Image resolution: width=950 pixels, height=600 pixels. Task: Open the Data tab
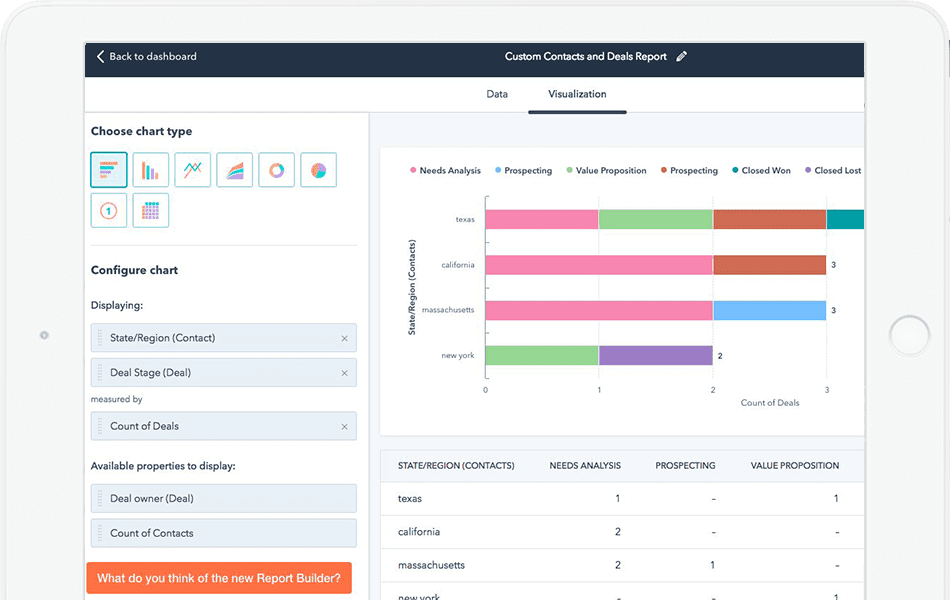pyautogui.click(x=497, y=94)
